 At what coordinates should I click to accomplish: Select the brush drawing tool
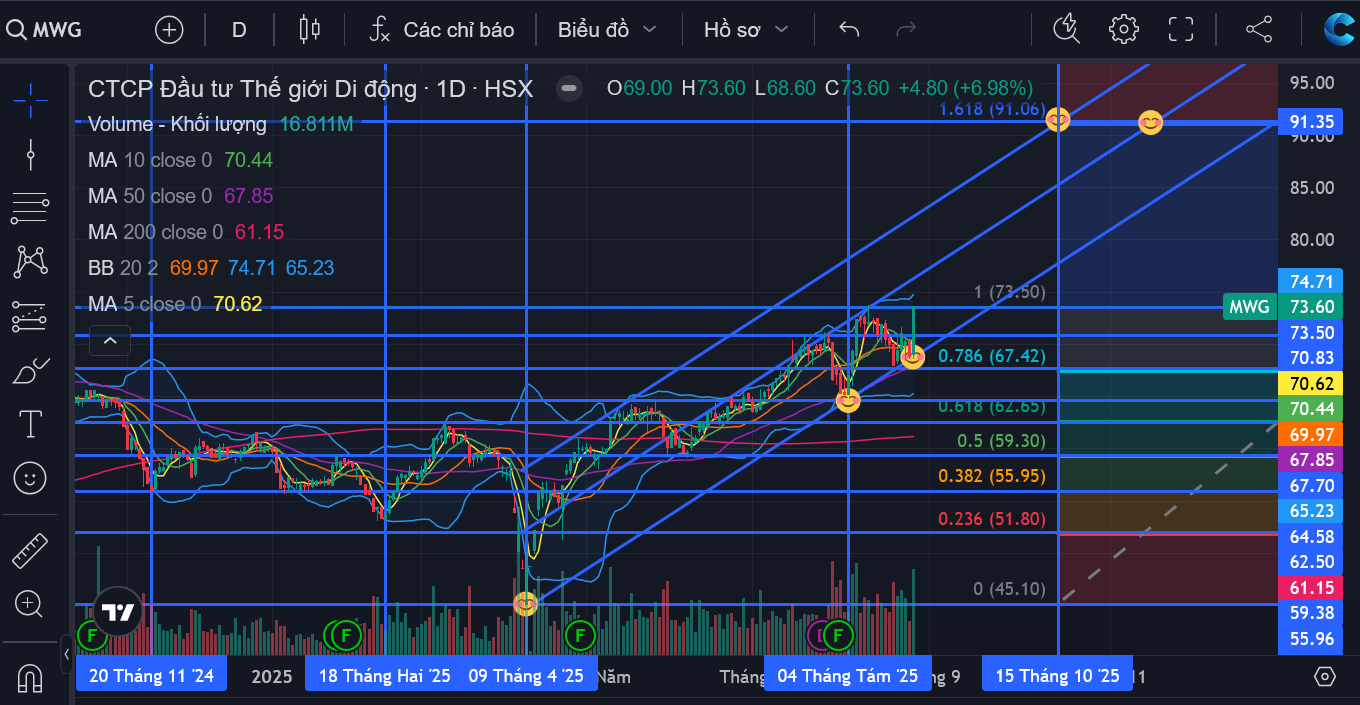click(x=30, y=370)
